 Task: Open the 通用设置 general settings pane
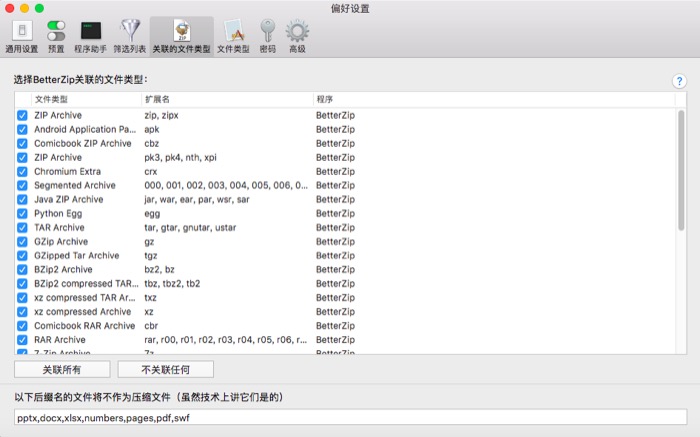pyautogui.click(x=21, y=37)
